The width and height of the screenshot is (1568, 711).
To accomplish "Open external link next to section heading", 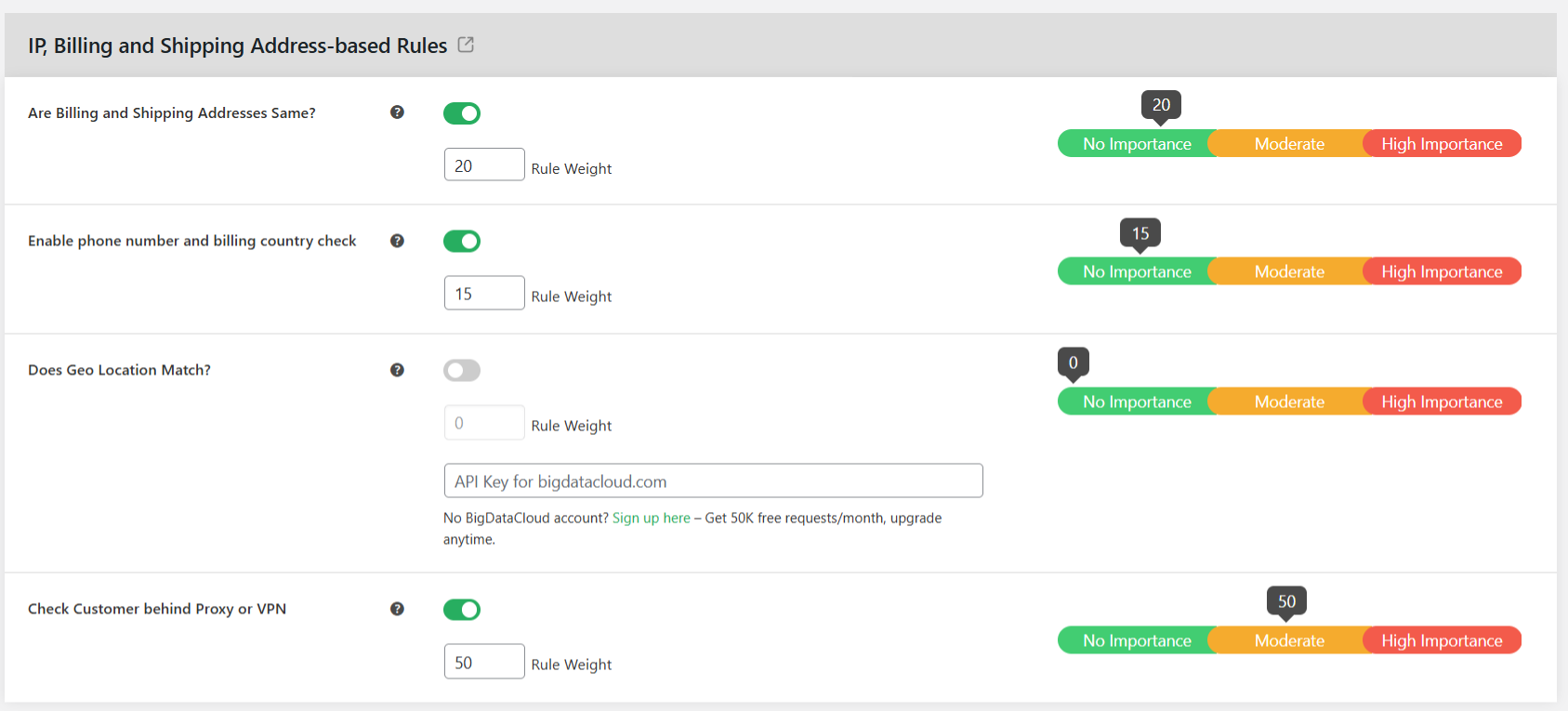I will tap(466, 44).
